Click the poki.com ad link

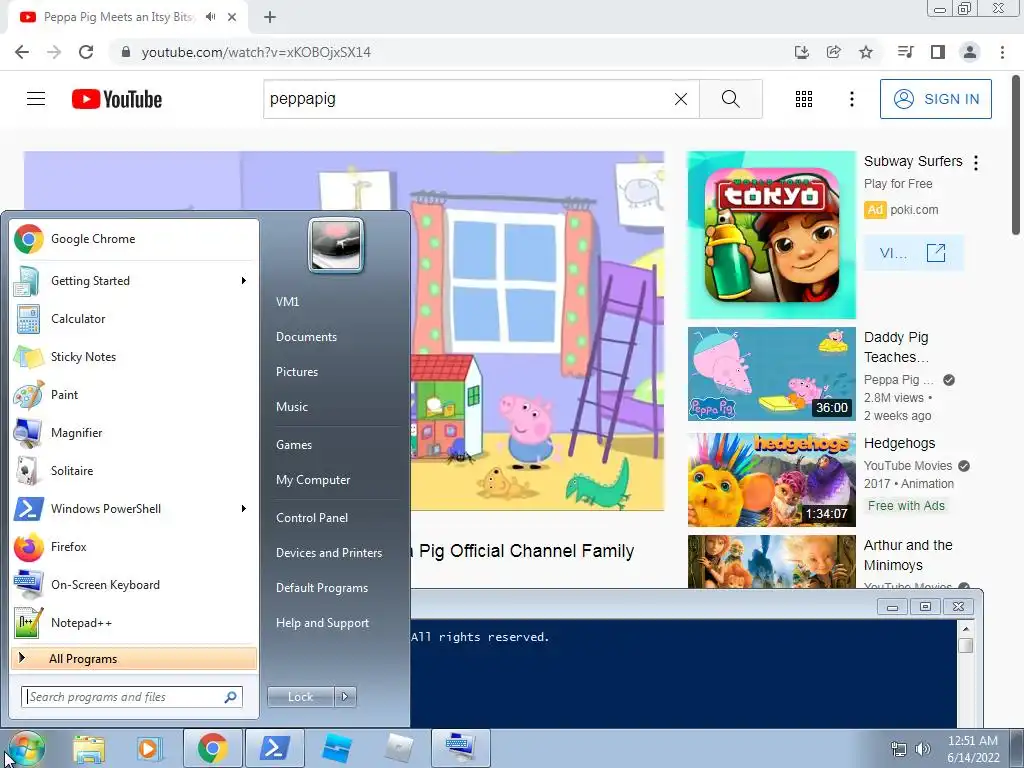[914, 210]
